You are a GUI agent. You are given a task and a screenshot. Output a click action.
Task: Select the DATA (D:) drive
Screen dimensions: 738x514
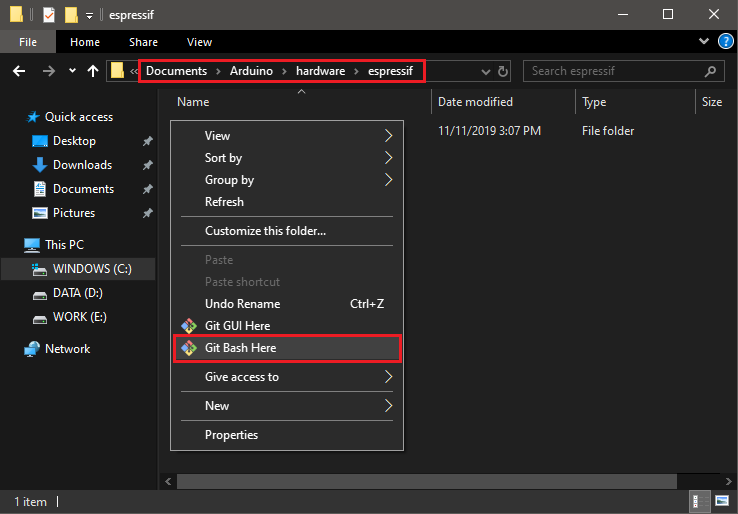tap(78, 293)
